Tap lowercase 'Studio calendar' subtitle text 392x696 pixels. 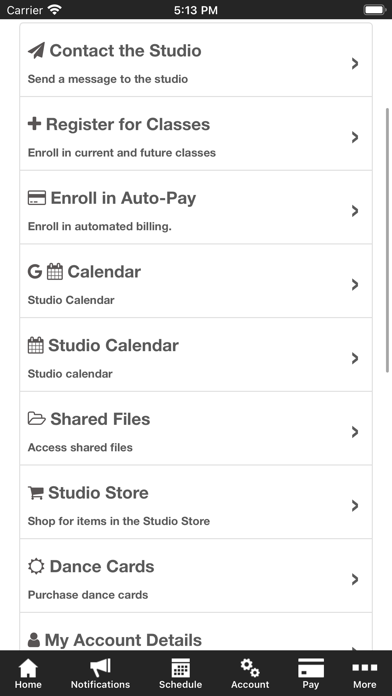[x=70, y=374]
